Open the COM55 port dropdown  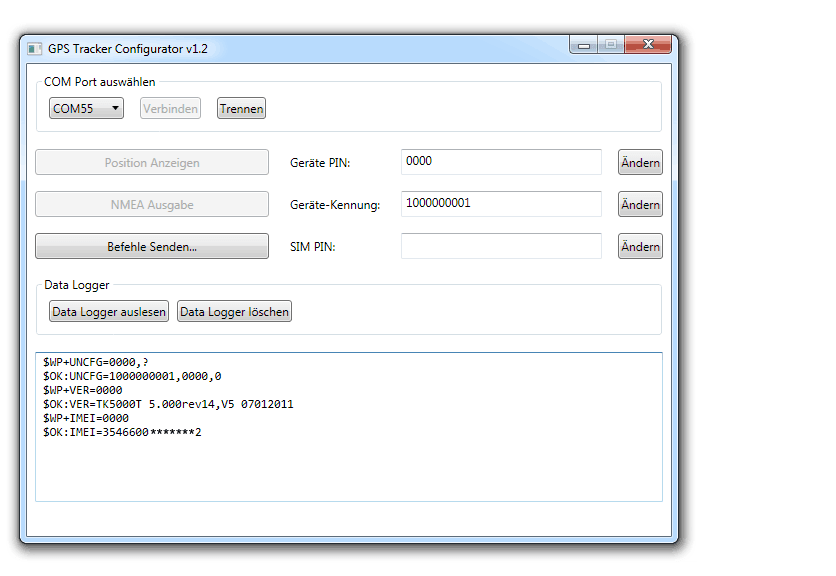pos(86,108)
